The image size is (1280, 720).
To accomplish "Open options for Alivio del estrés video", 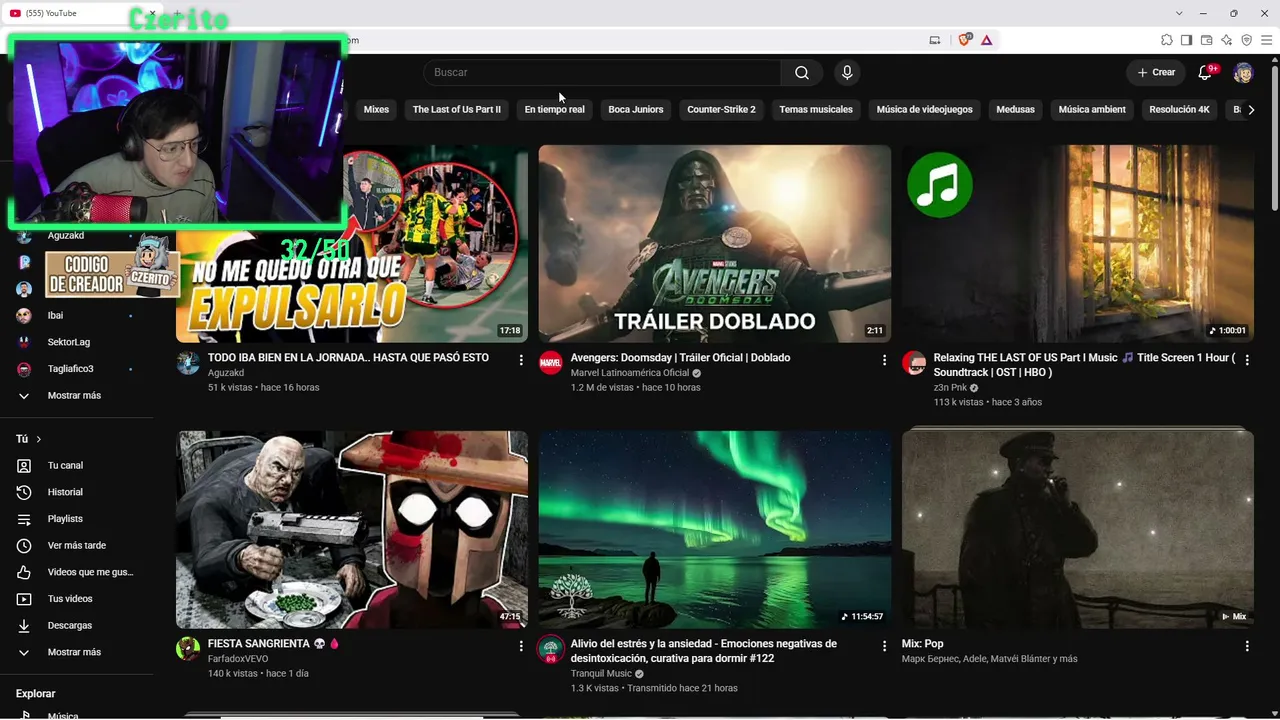I will coord(884,646).
